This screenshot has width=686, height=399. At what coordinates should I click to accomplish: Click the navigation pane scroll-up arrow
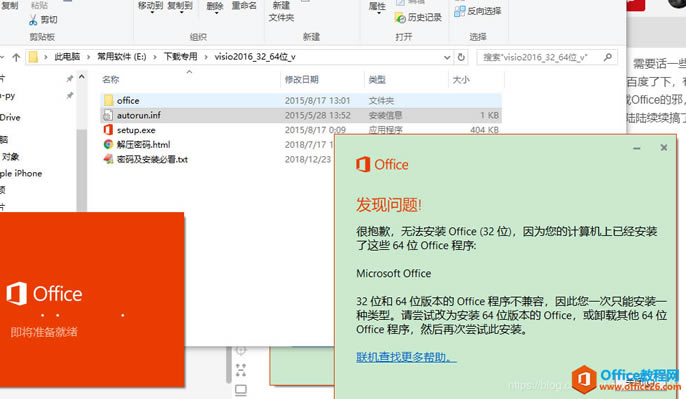[x=81, y=77]
